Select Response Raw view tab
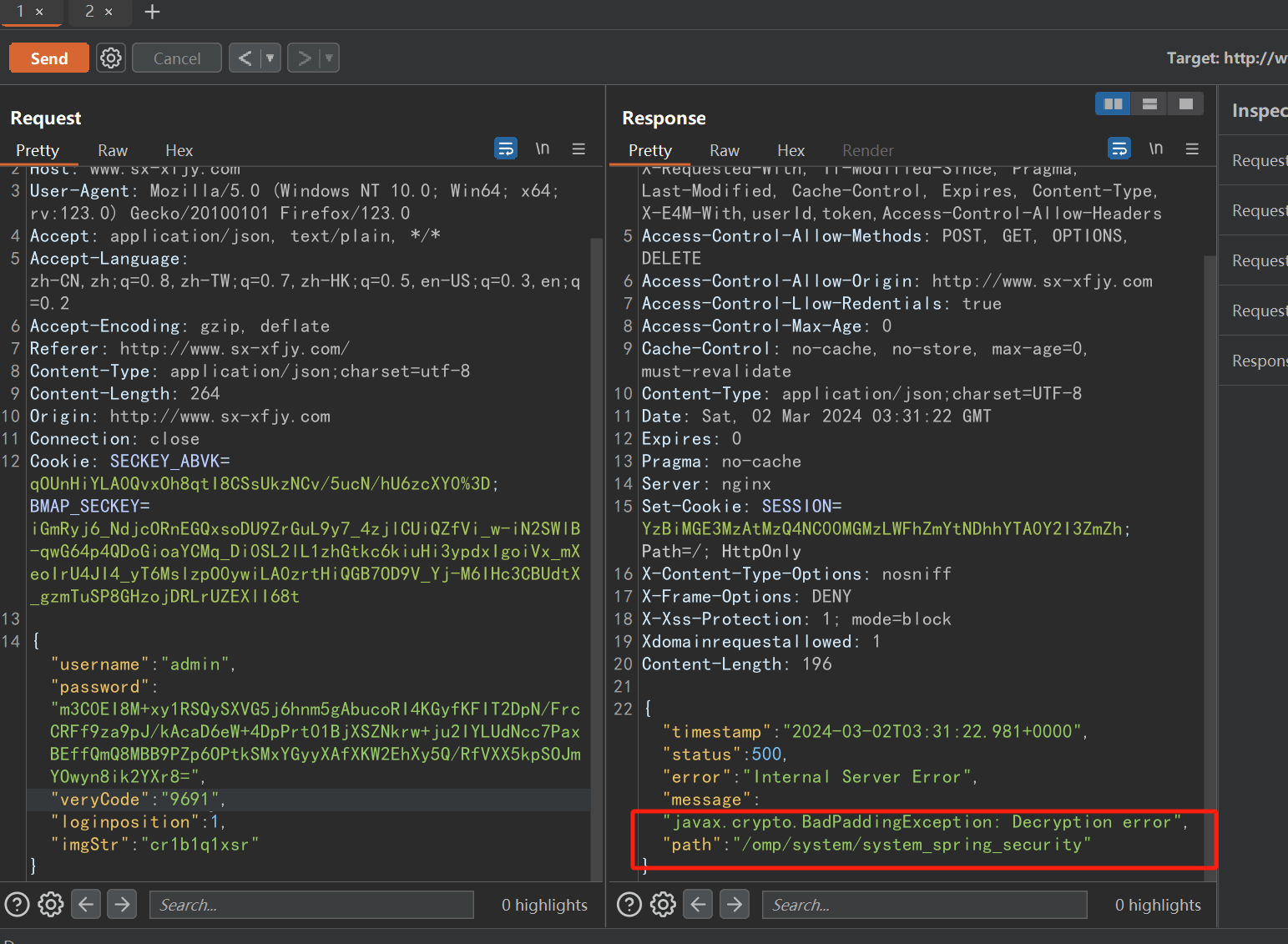Screen dimensions: 1288x944 (725, 150)
